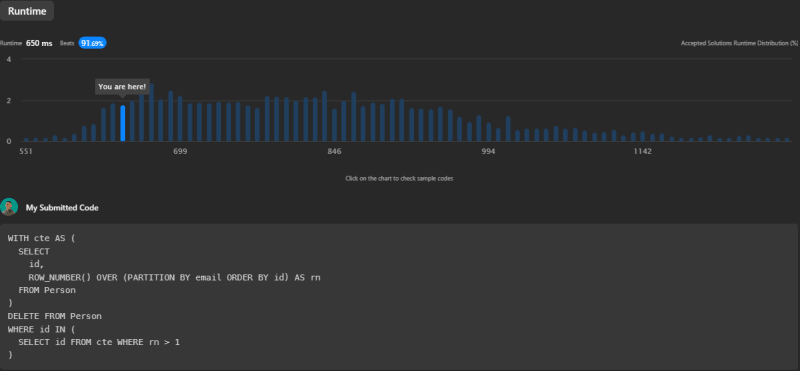
Task: Click the 'My Submitted Code' heading
Action: 62,208
